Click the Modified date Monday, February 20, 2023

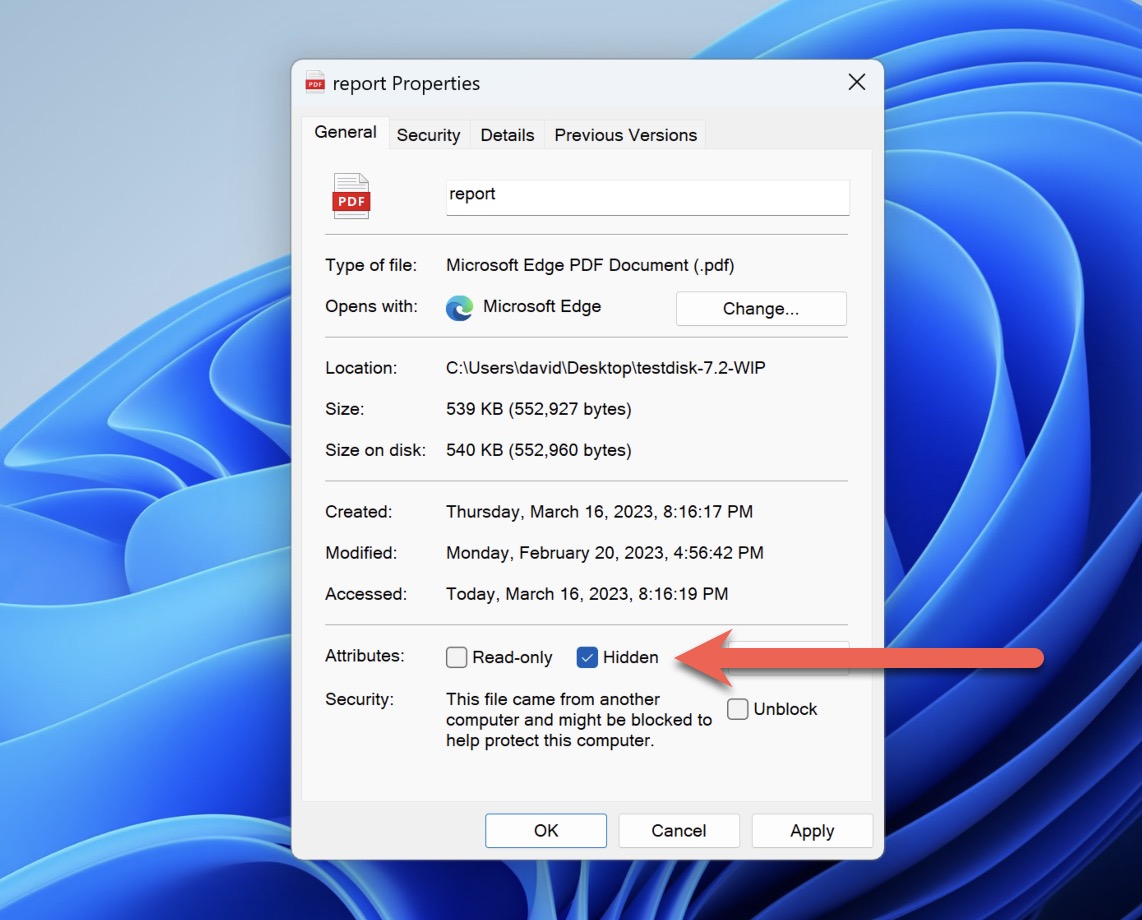point(605,553)
